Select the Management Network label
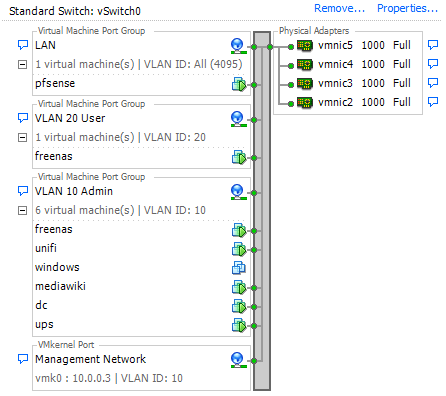Screen dimensions: 446x396 (90, 359)
